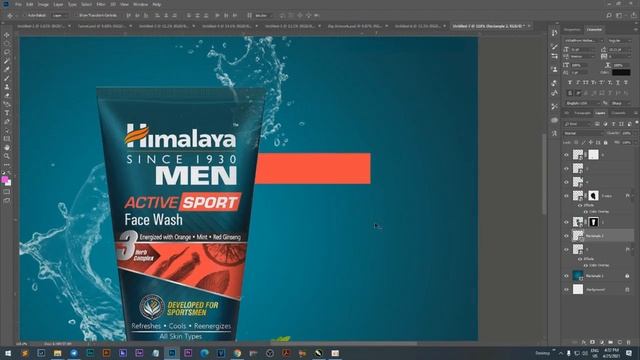Hide the topmost layer with white mask
This screenshot has height=360, width=640.
(566, 155)
